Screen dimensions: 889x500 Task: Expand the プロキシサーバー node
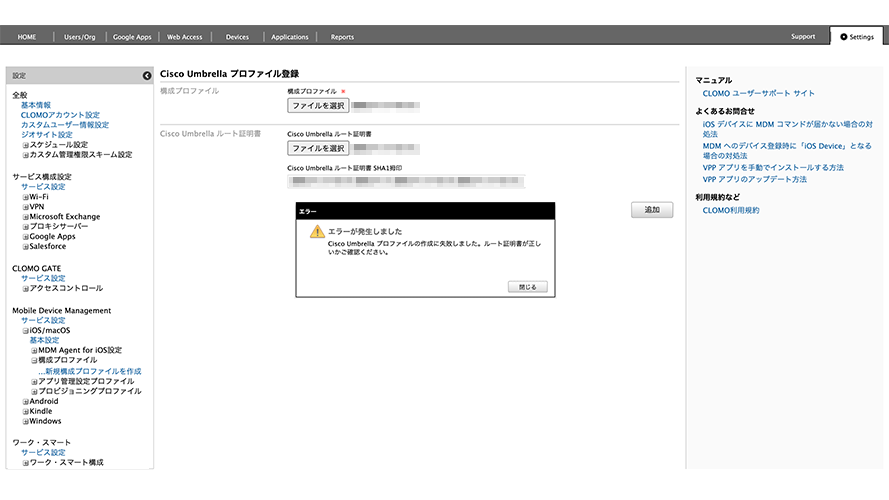26,227
